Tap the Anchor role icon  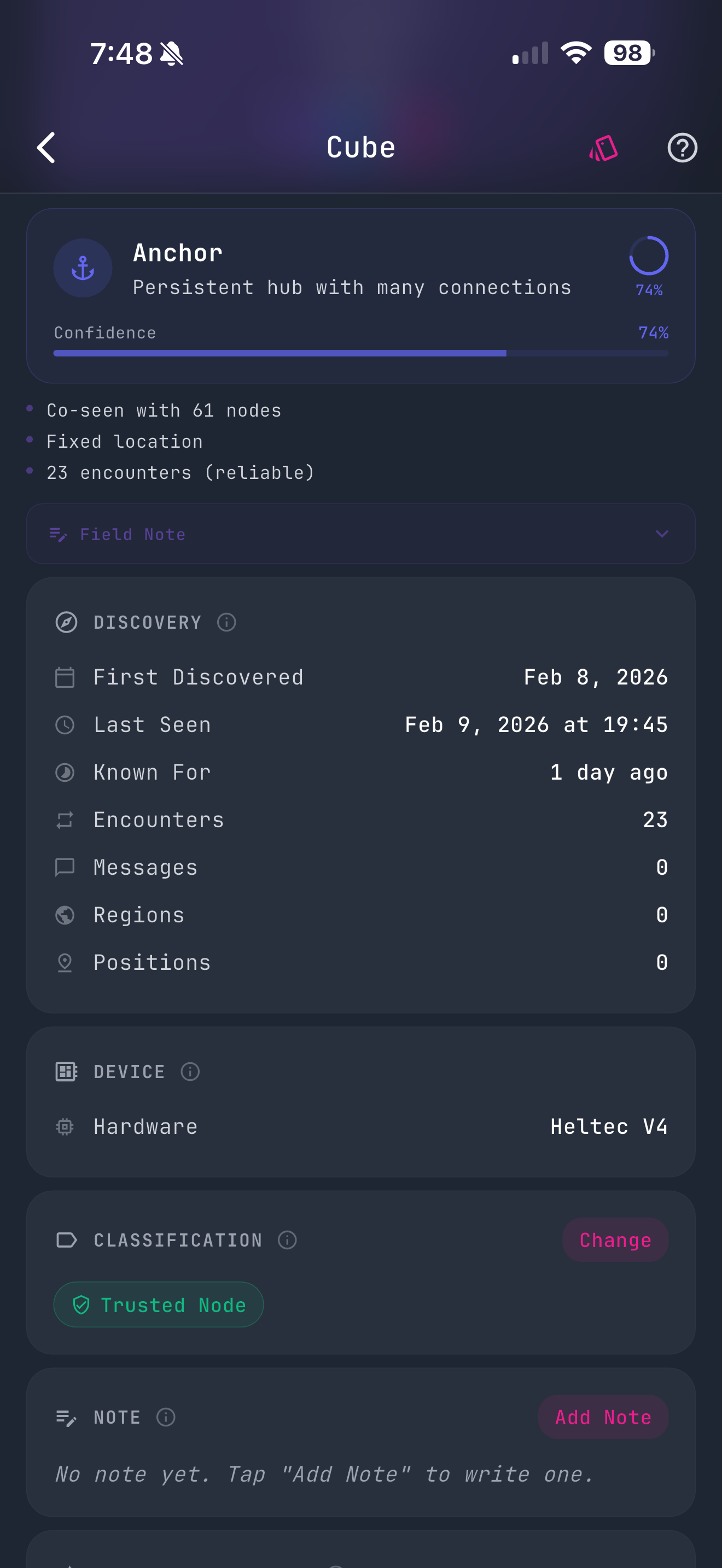[83, 268]
